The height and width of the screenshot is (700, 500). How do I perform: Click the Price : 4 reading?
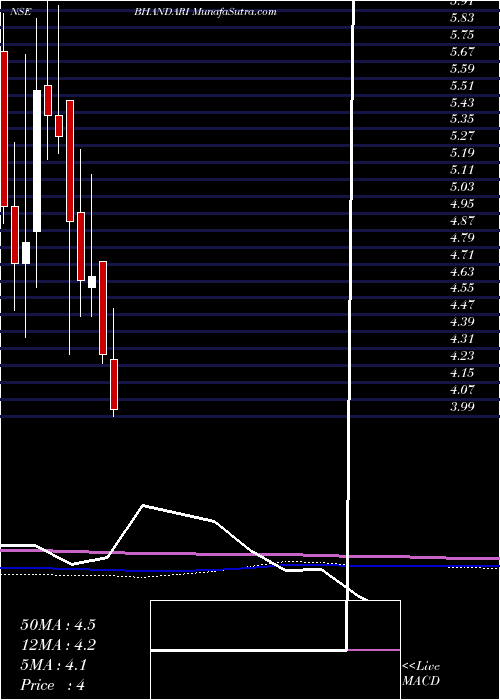tap(53, 685)
